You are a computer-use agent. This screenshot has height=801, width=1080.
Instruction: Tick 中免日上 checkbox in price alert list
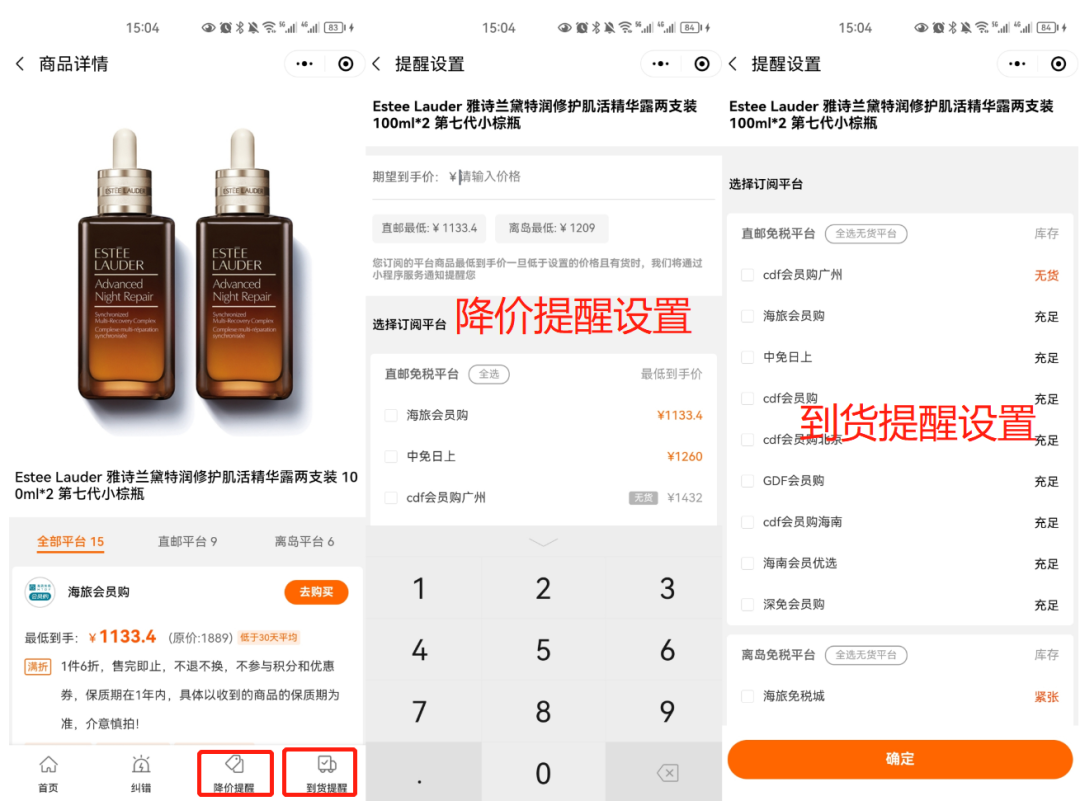coord(391,457)
